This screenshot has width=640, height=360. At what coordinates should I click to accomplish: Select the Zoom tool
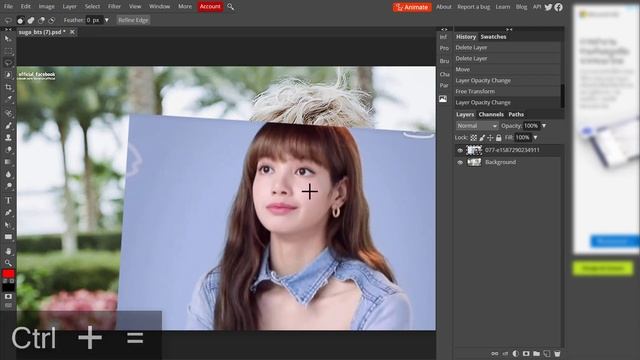pos(8,263)
